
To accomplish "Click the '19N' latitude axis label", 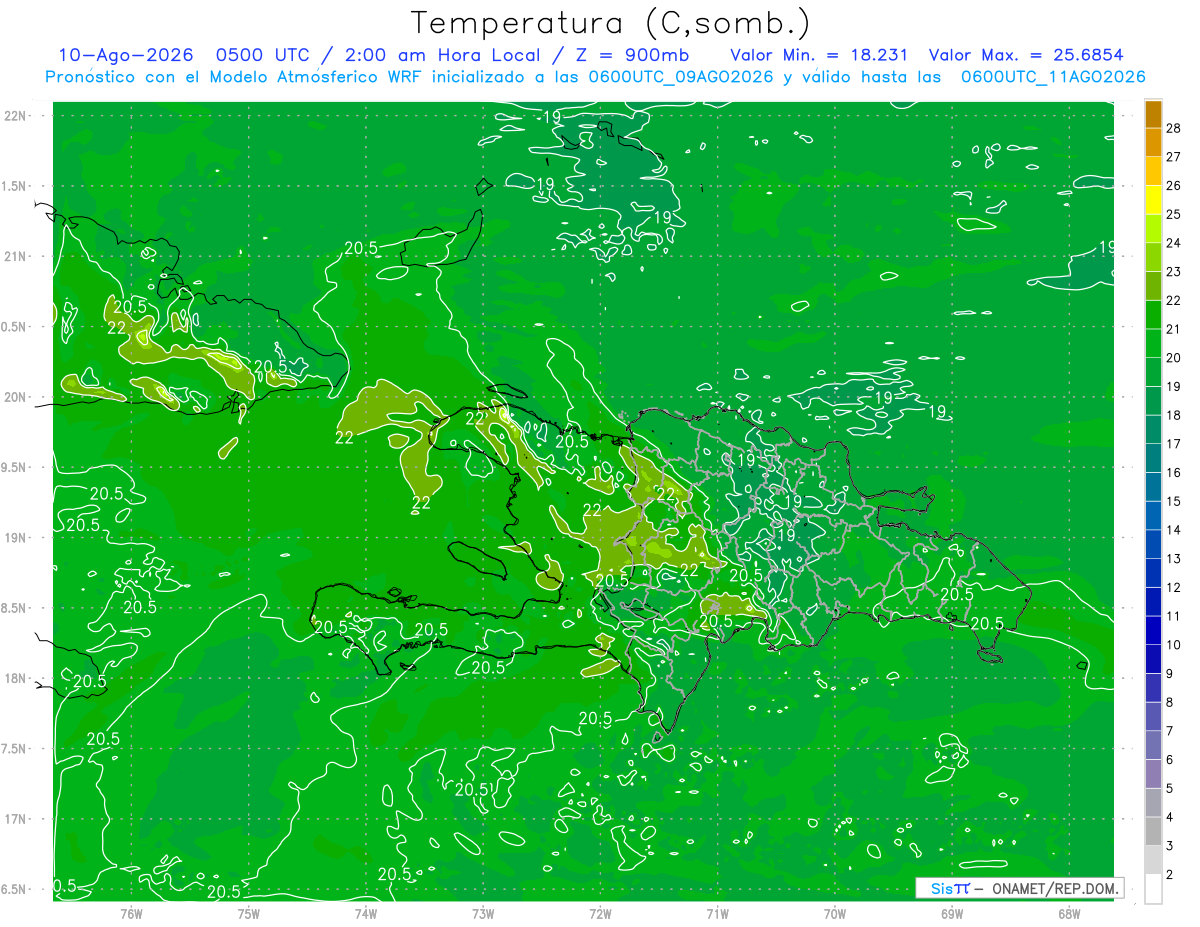I will [14, 538].
